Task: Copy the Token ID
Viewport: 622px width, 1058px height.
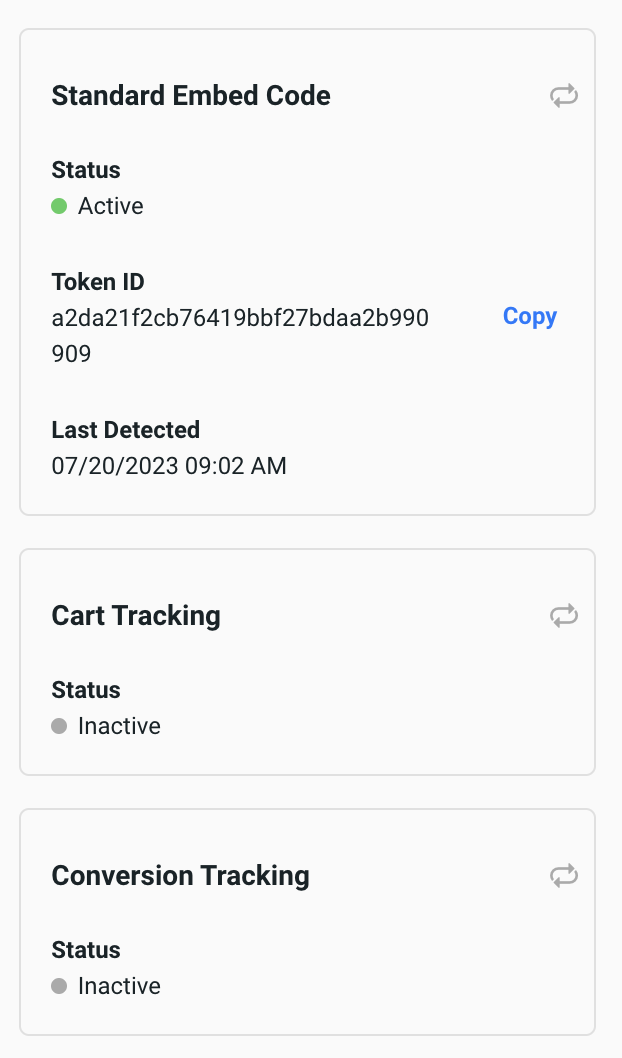Action: tap(529, 316)
